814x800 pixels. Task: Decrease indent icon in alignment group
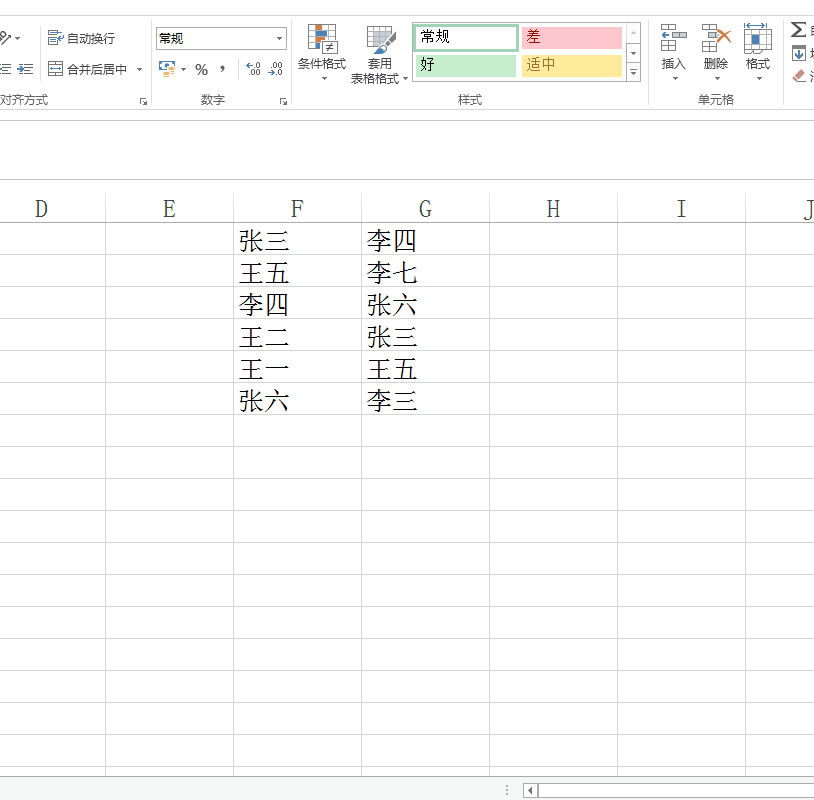[x=6, y=69]
